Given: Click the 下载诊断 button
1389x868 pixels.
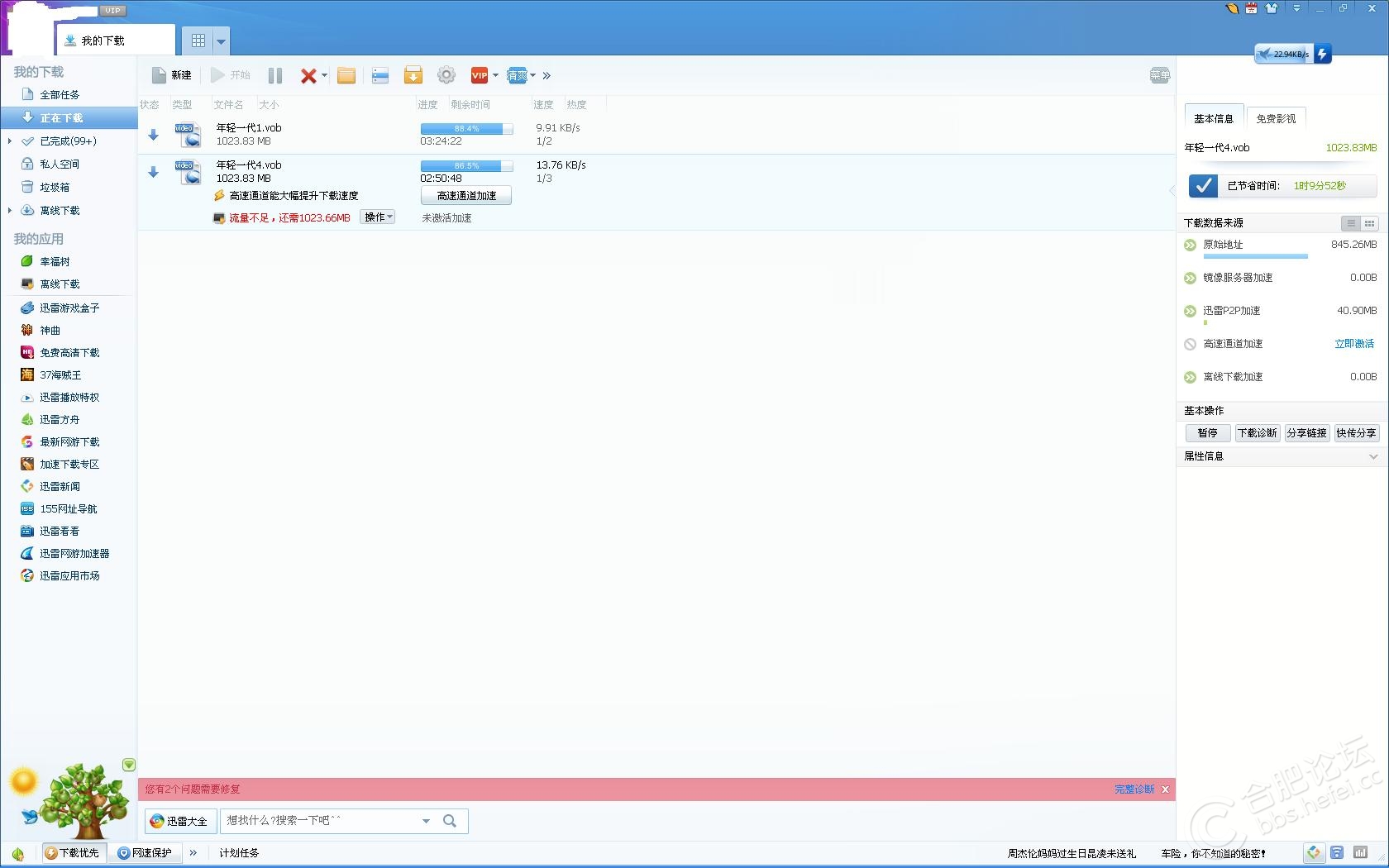Looking at the screenshot, I should 1258,432.
